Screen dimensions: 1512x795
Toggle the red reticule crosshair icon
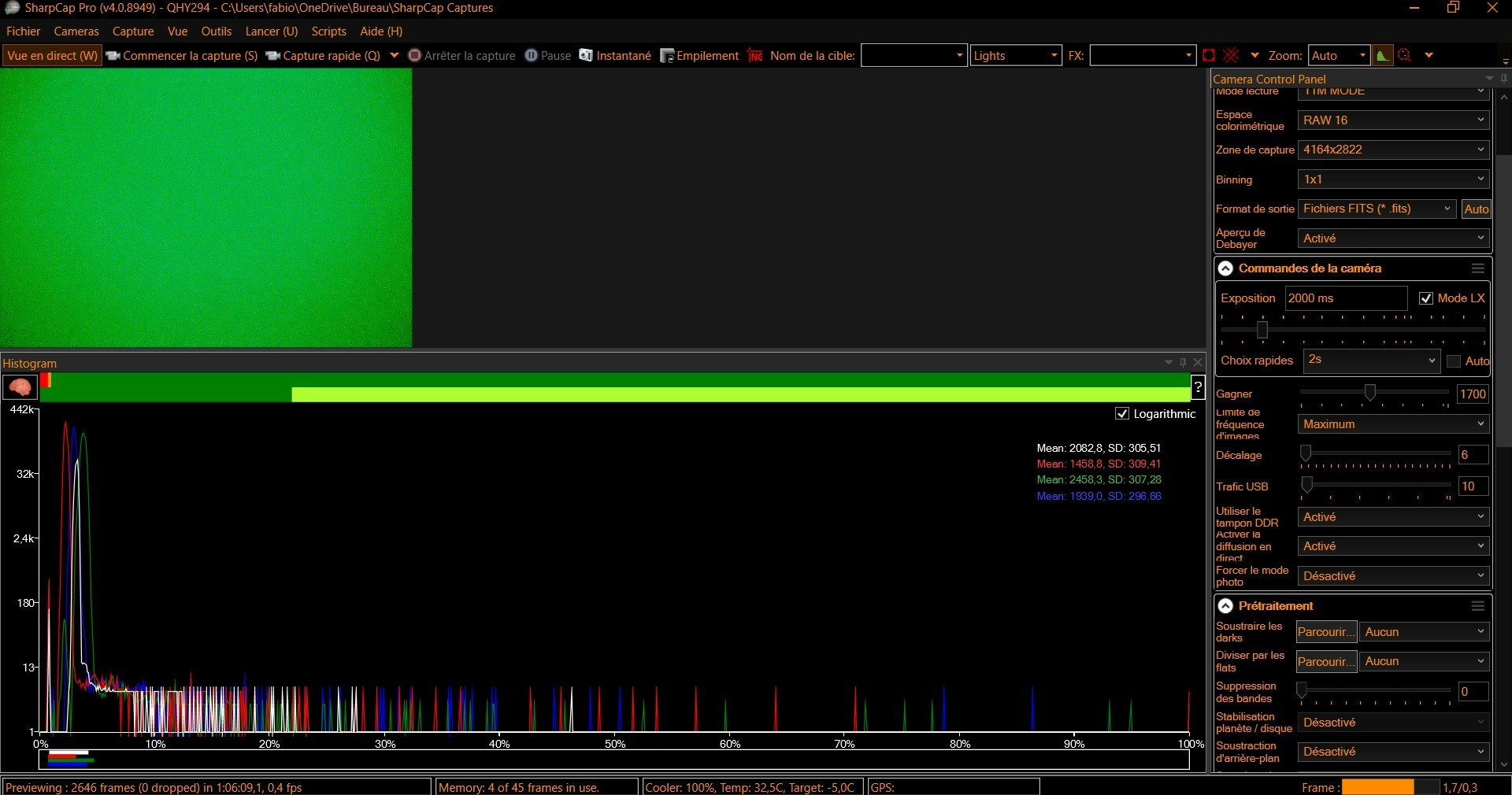pos(1232,55)
